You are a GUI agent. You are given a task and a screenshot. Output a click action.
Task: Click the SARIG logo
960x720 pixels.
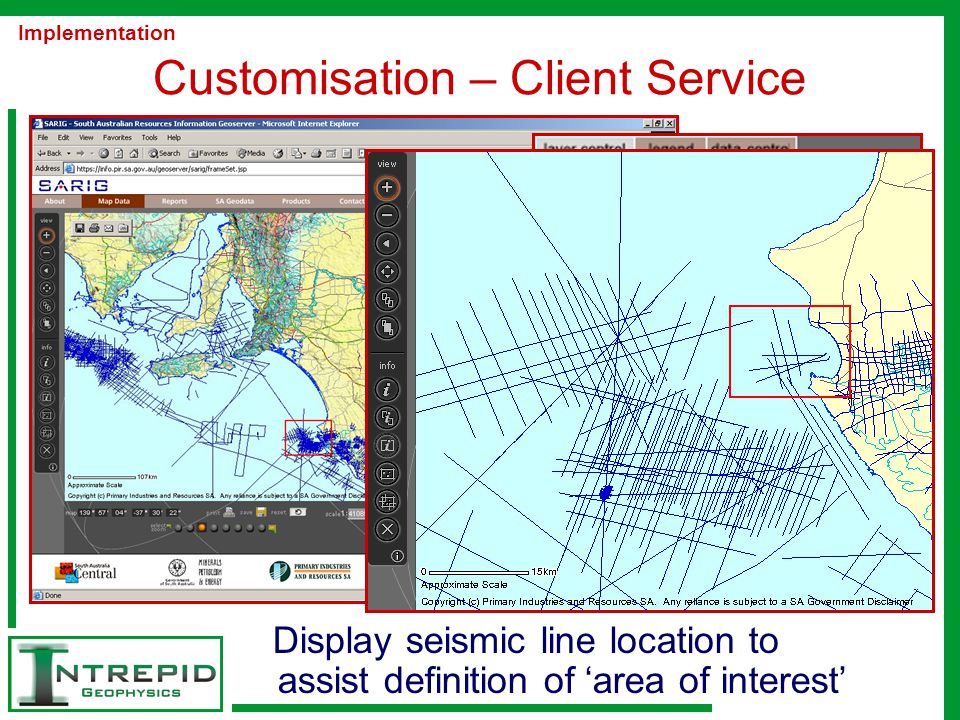point(73,186)
